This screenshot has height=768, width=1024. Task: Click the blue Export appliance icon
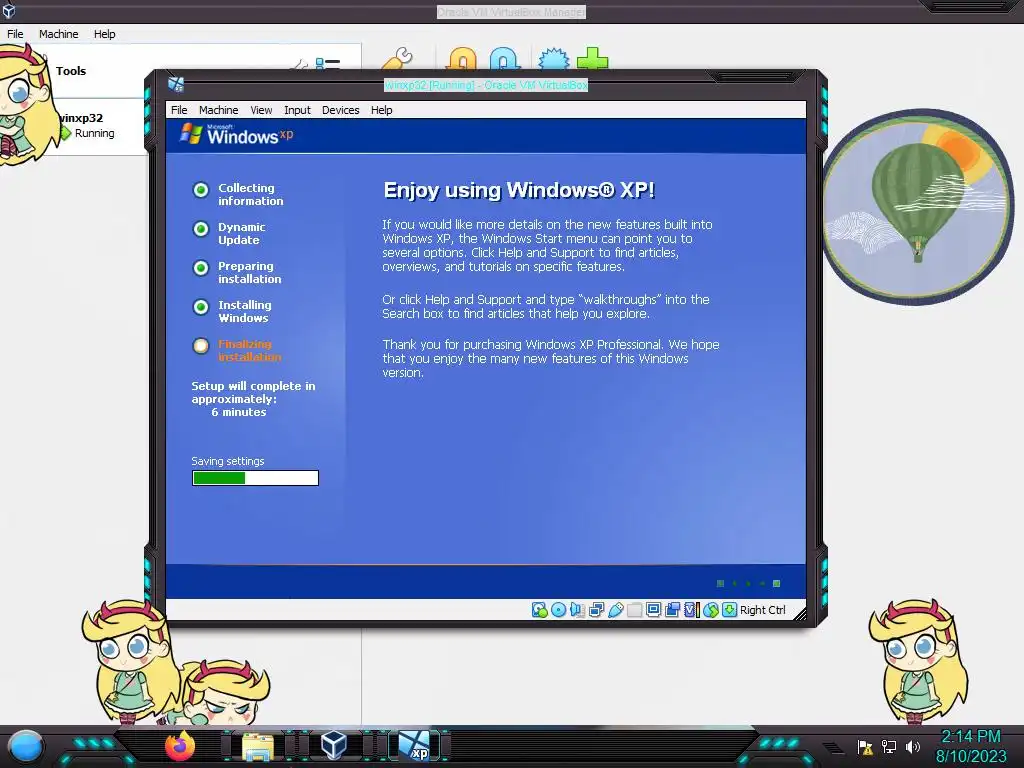tap(505, 59)
